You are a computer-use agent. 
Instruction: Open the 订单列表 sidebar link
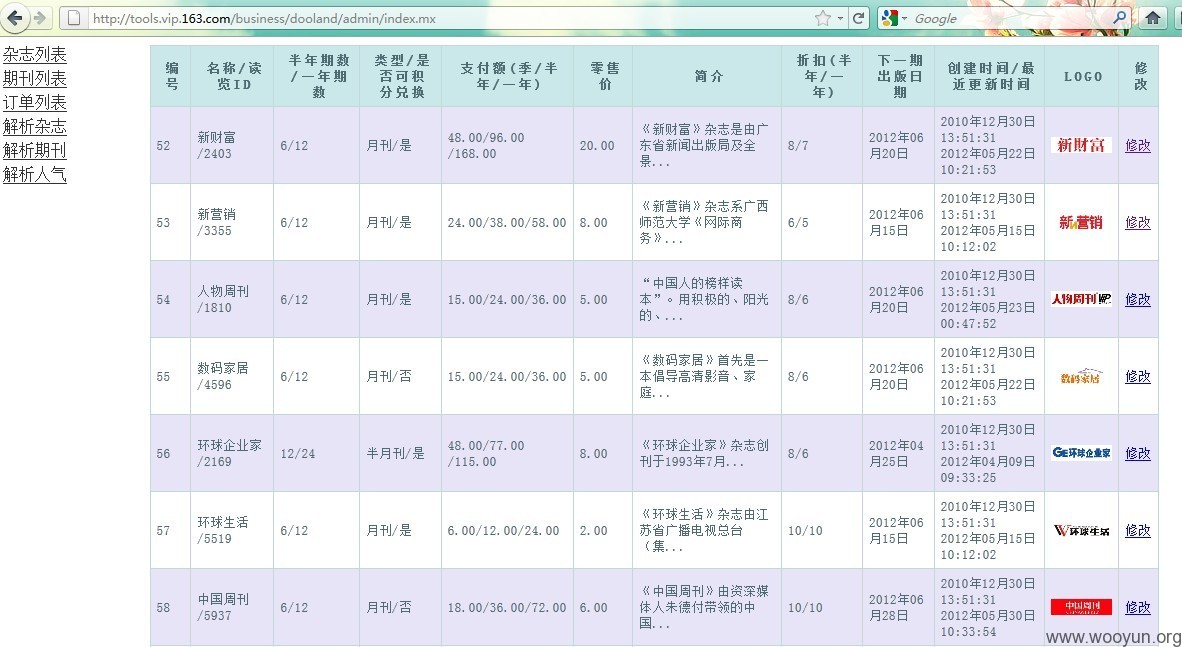point(35,103)
